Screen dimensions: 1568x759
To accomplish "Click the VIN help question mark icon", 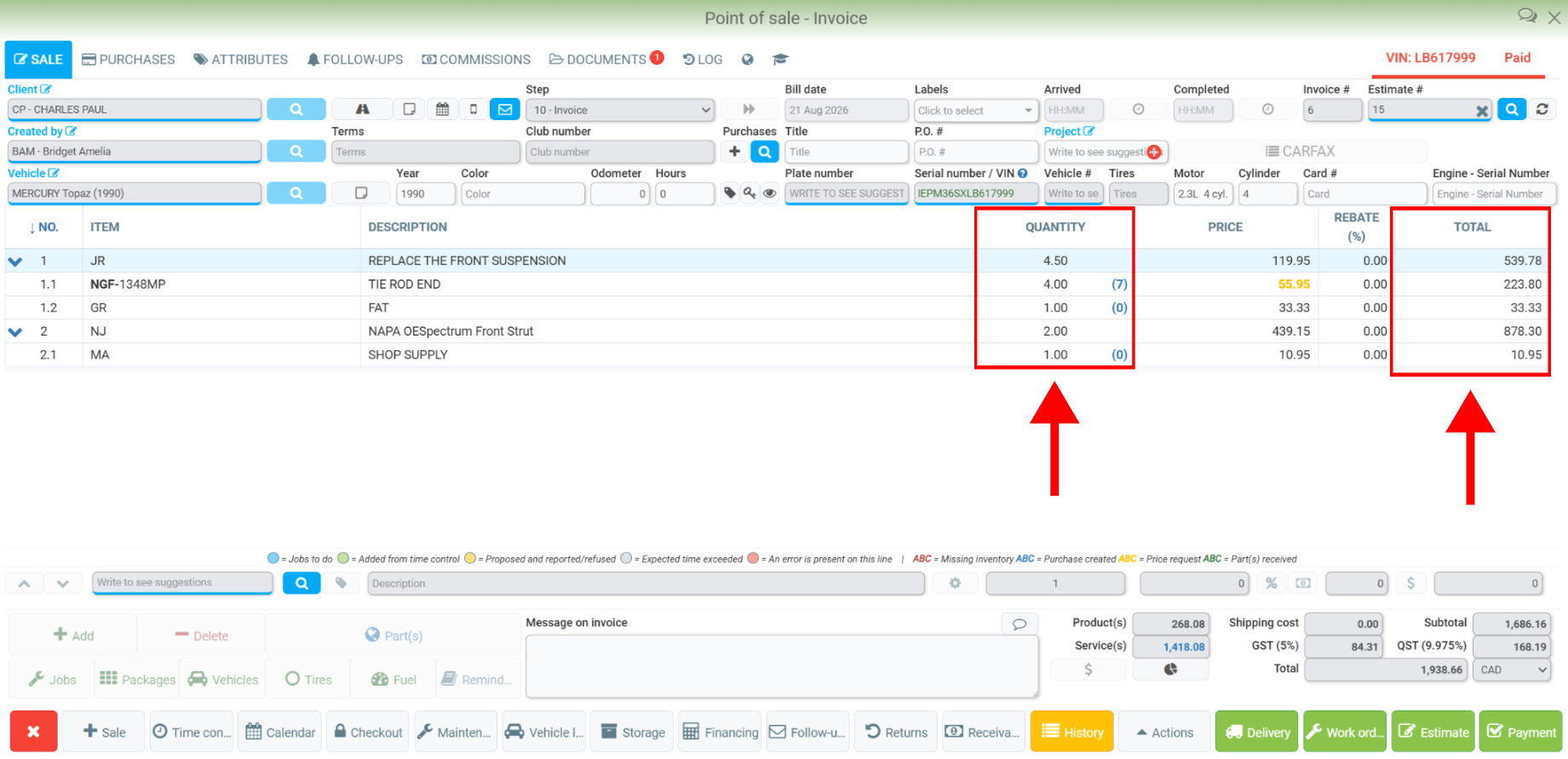I will tap(1023, 173).
